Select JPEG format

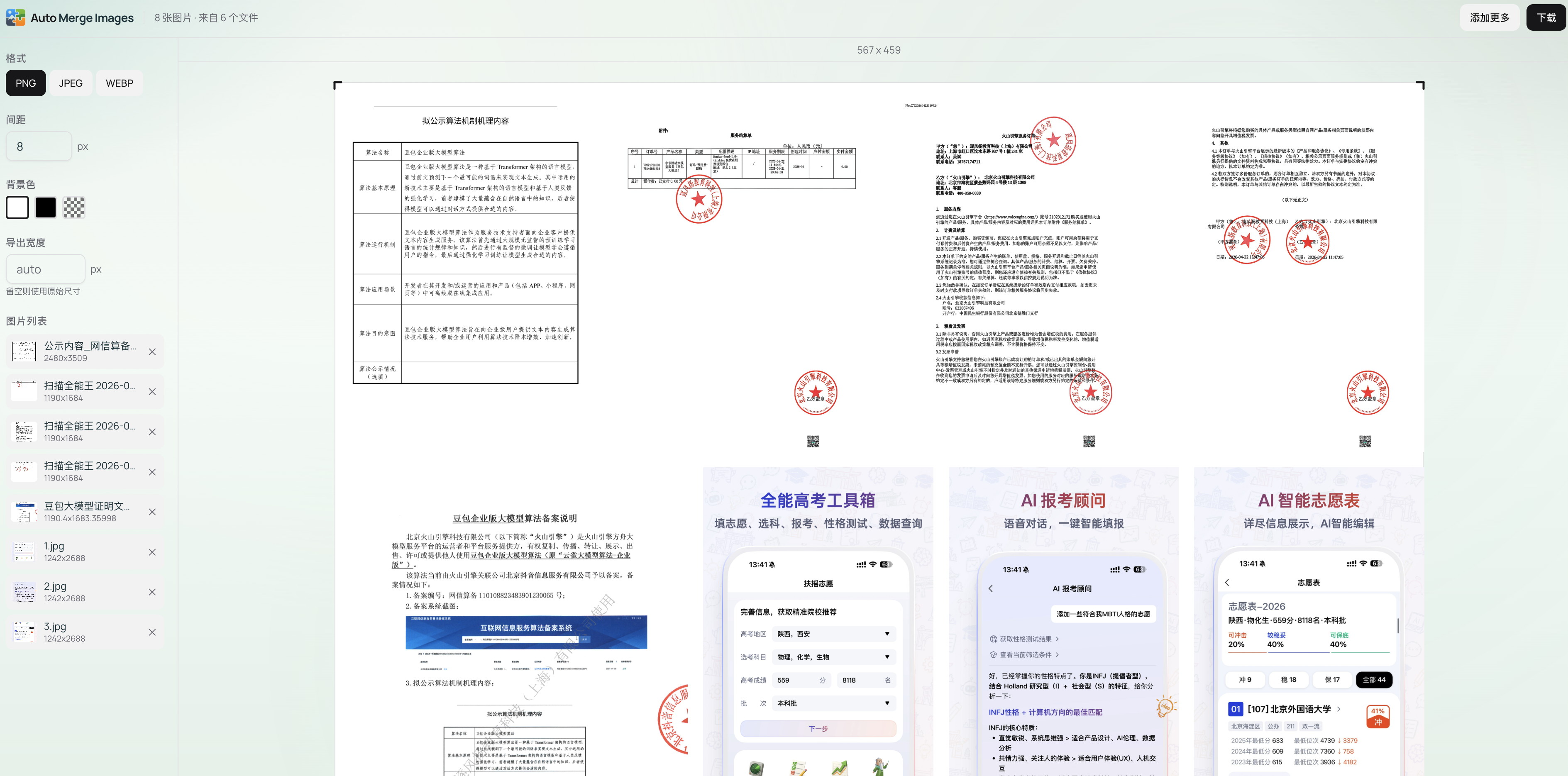tap(71, 83)
